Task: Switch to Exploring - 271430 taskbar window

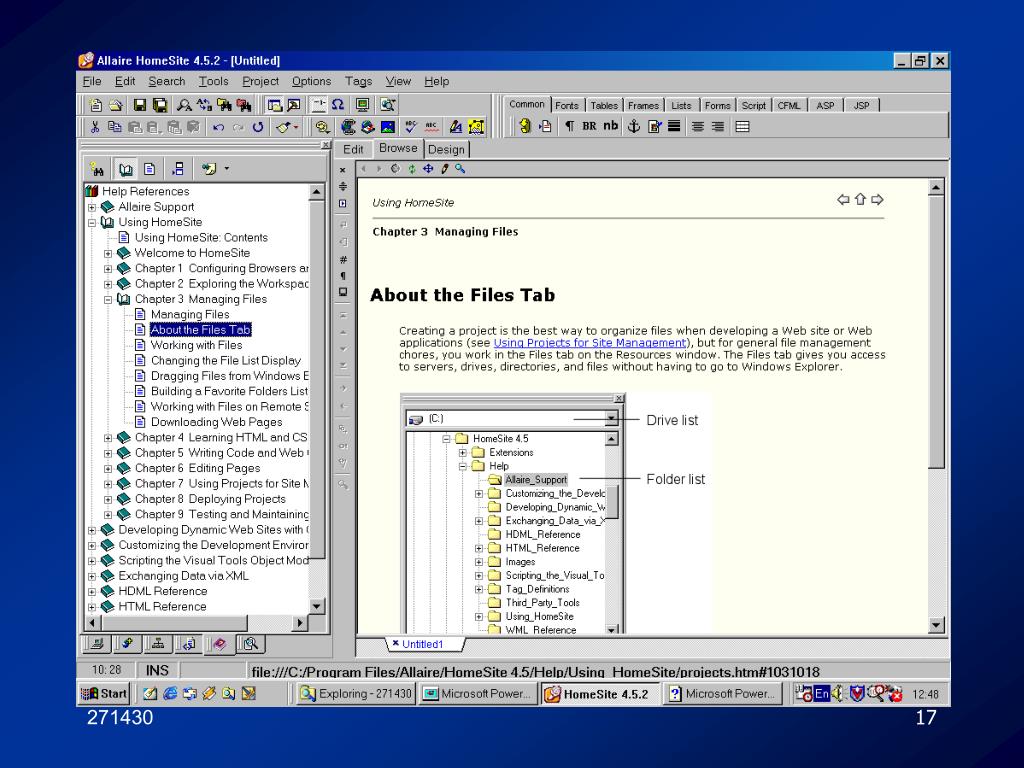Action: point(356,694)
